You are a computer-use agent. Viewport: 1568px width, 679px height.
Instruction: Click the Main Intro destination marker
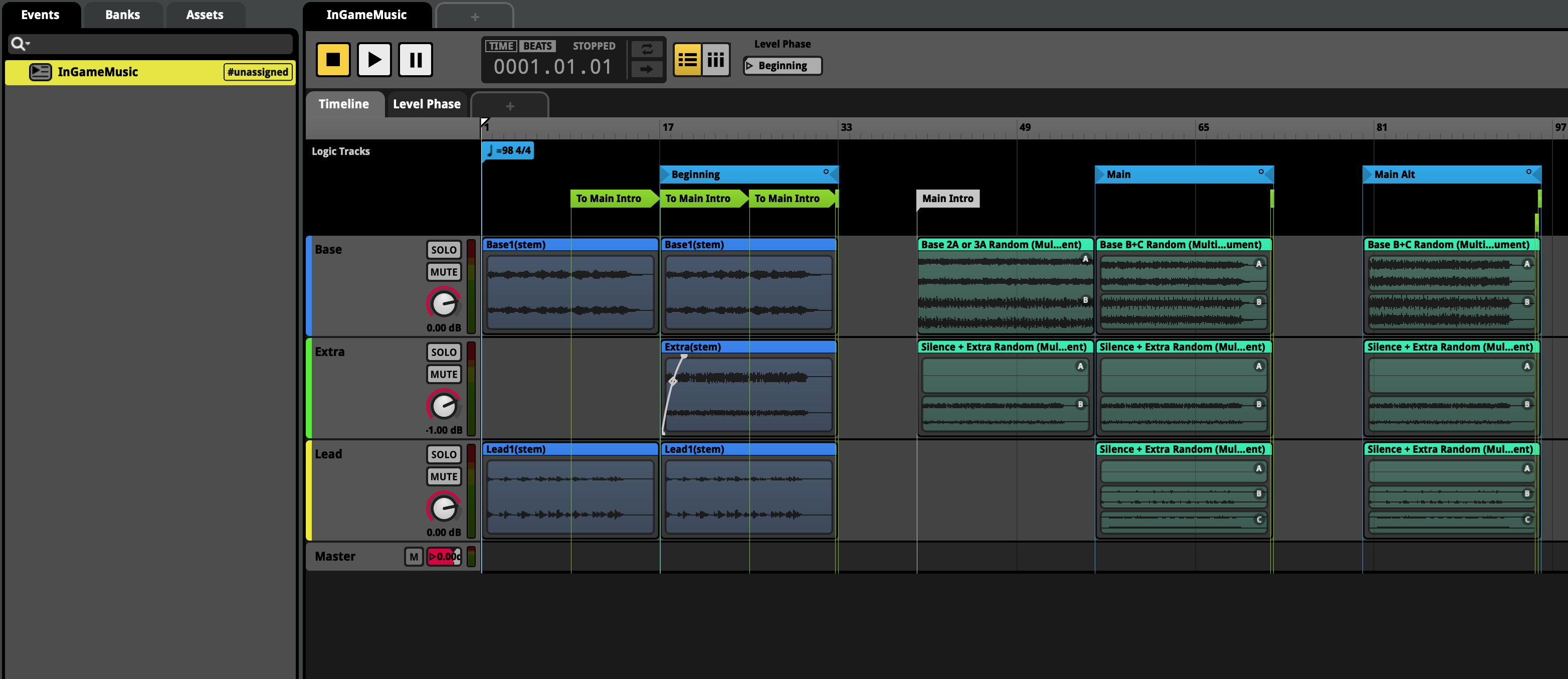948,199
